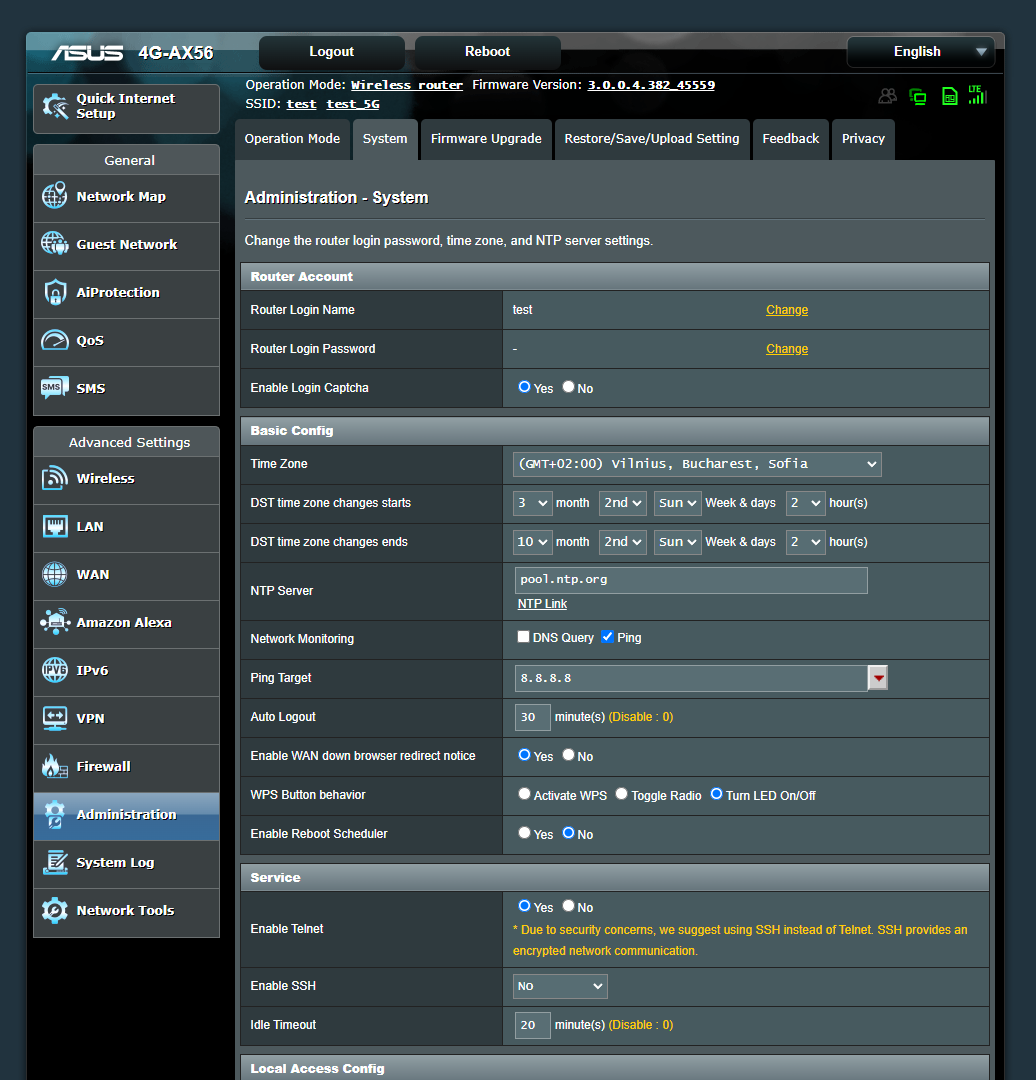Change the Router Login Name
This screenshot has width=1036, height=1080.
point(787,310)
